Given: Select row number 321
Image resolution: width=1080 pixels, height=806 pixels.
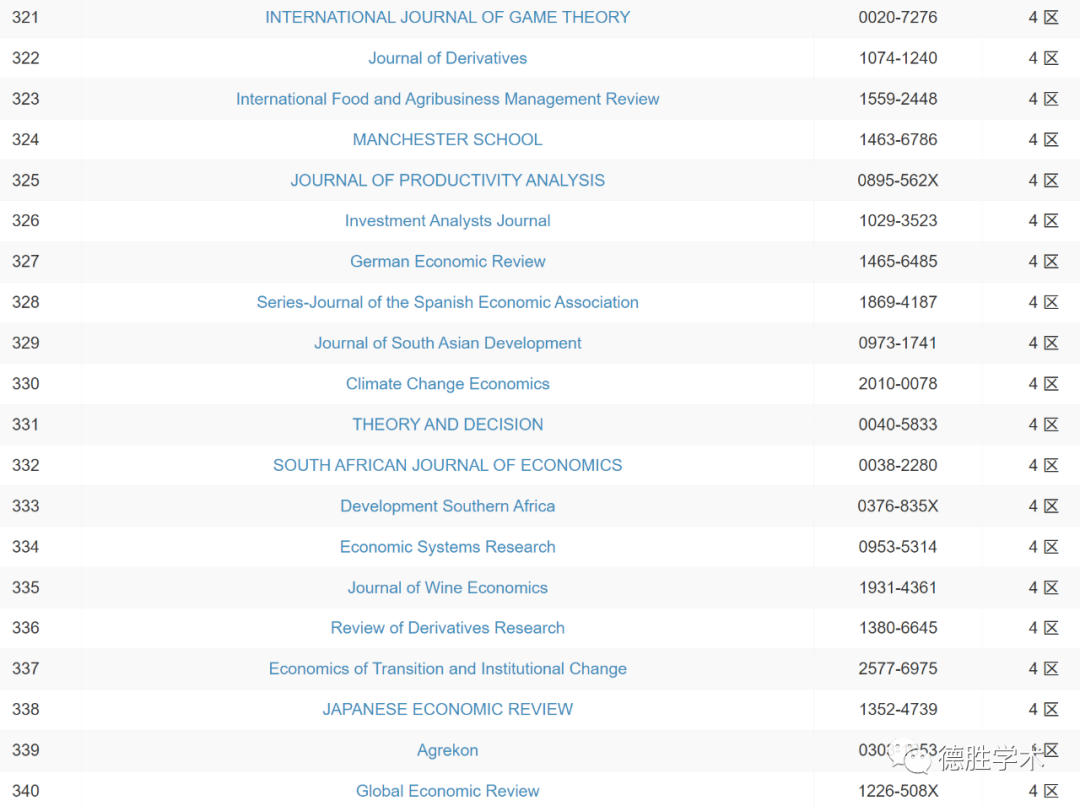Looking at the screenshot, I should coord(25,17).
